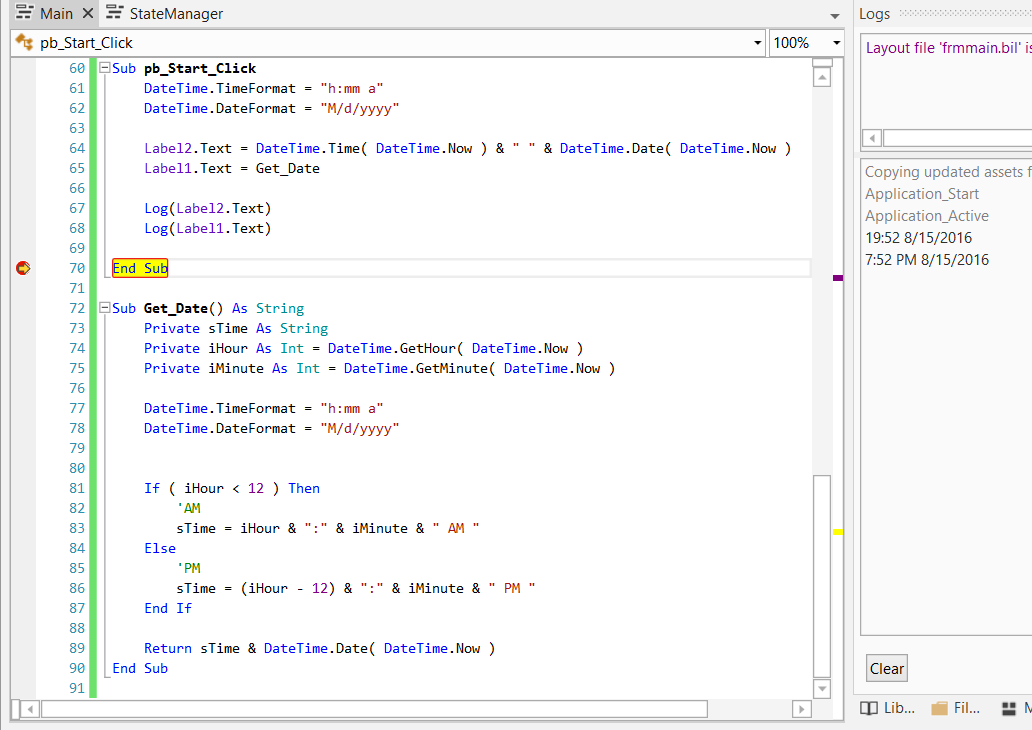This screenshot has height=730, width=1032.
Task: Click the purple marker in the overview margin
Action: 838,278
